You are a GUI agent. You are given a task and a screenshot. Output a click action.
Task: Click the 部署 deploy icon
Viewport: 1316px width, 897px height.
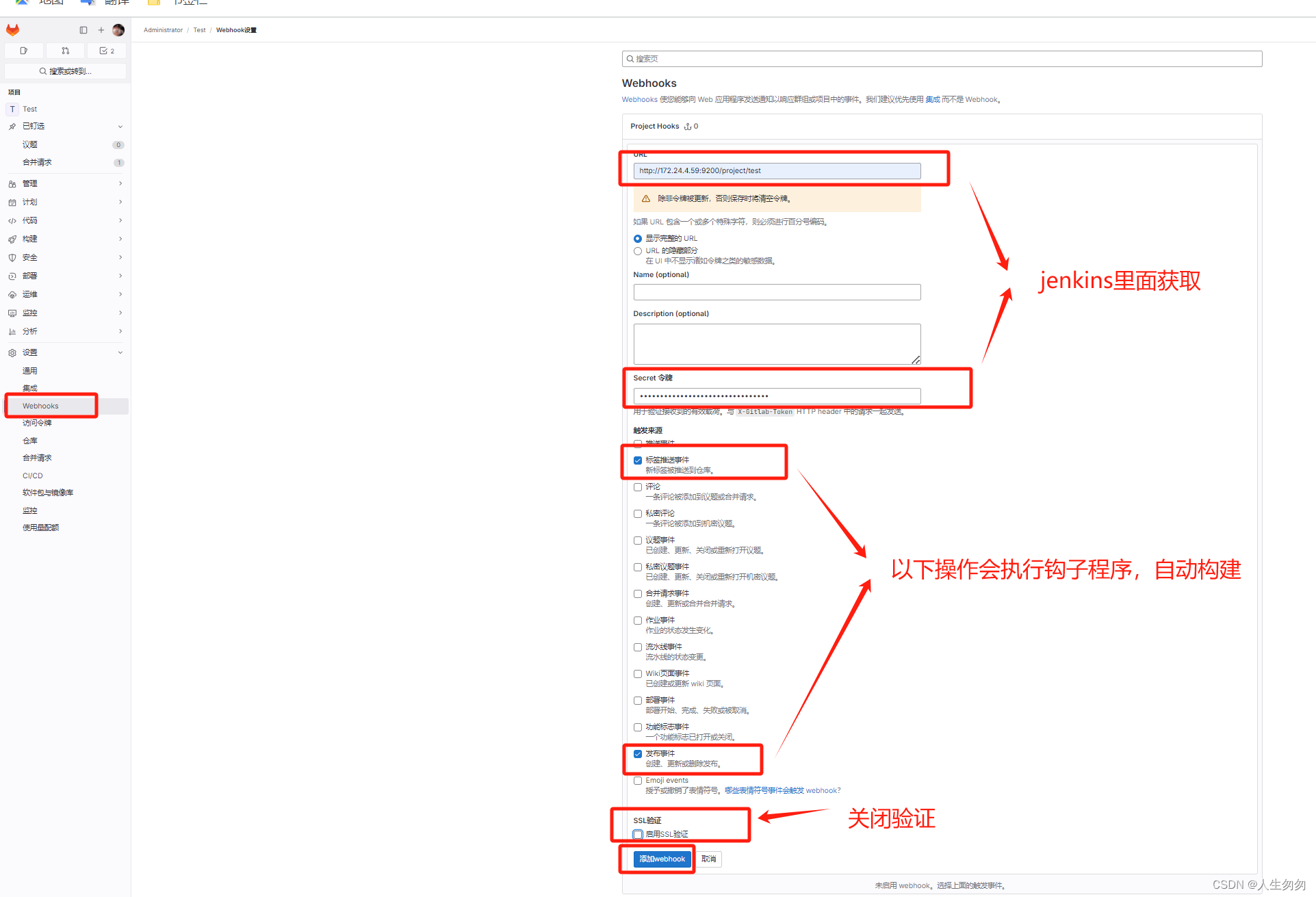coord(12,276)
